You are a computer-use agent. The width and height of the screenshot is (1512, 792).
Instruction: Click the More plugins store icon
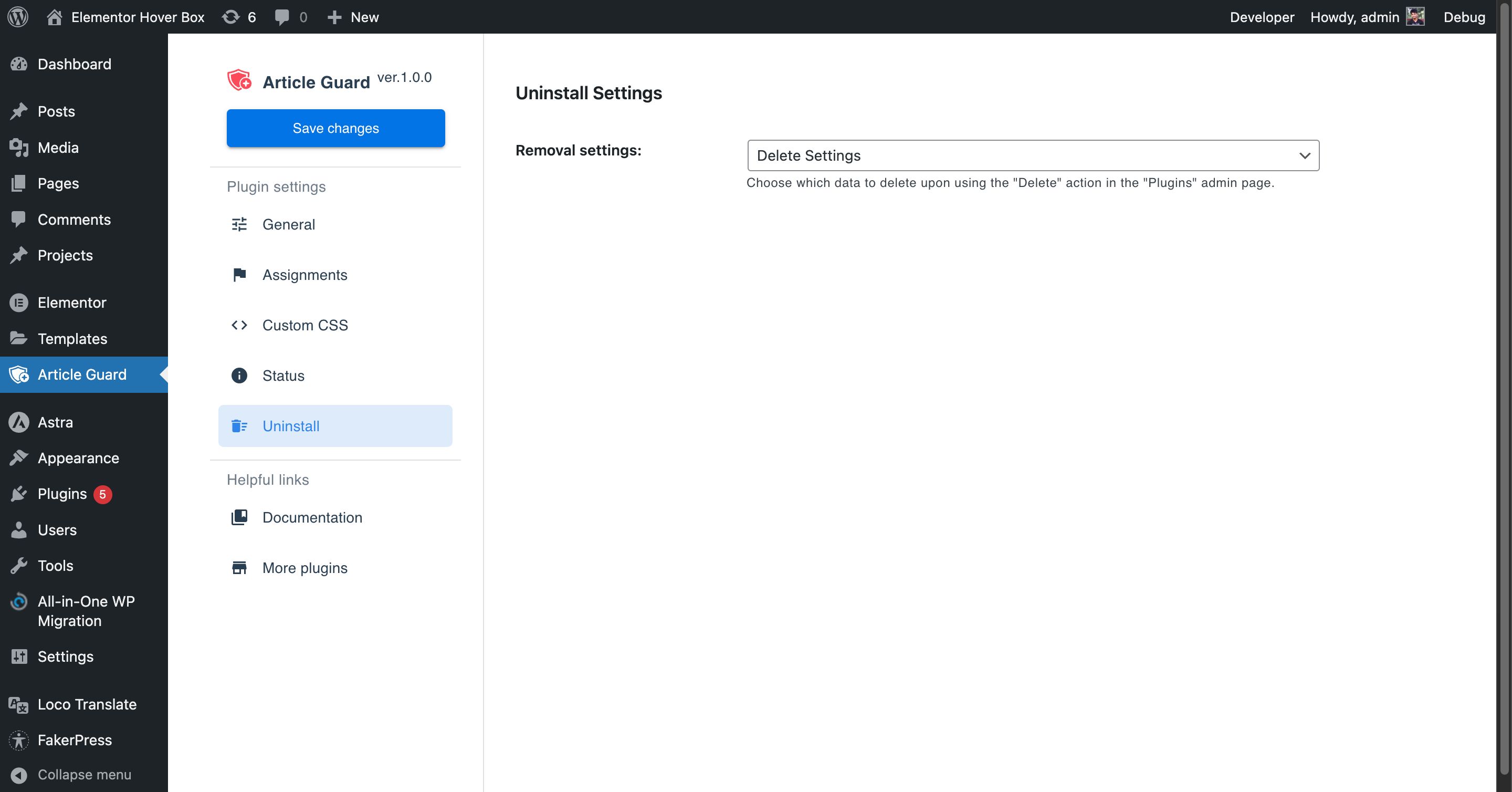(x=239, y=568)
